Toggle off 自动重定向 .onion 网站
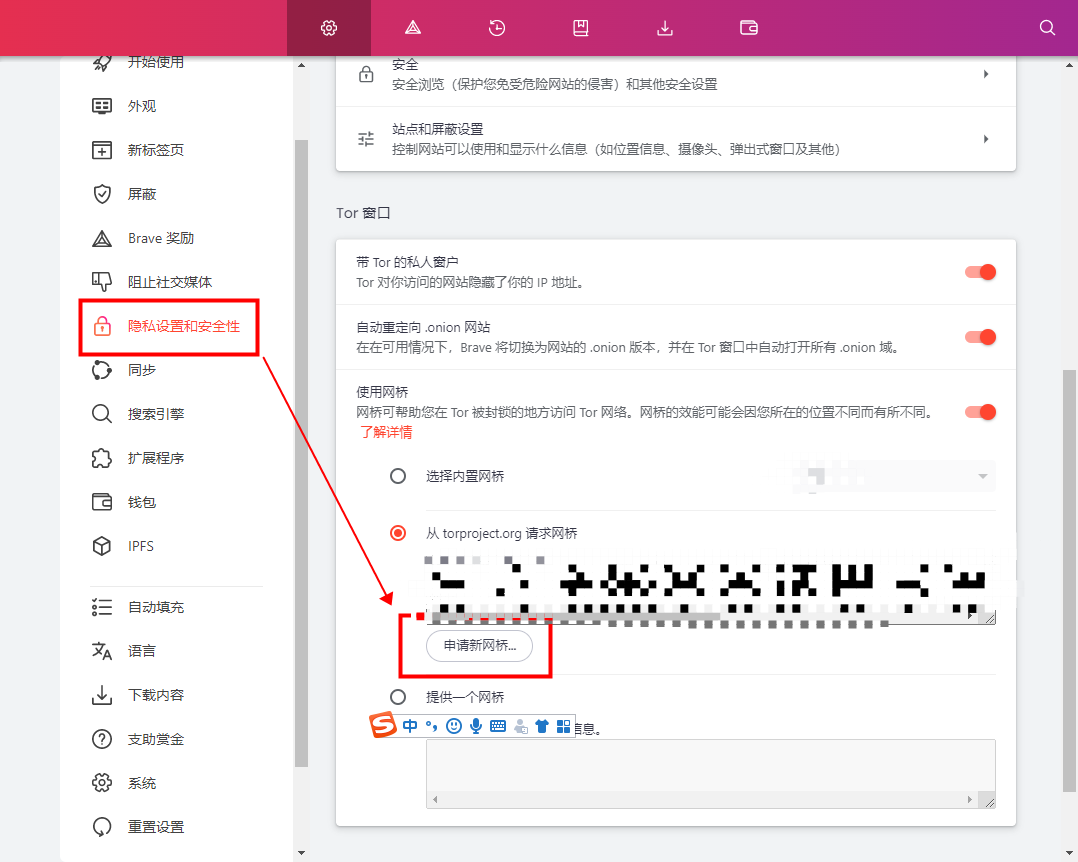1078x862 pixels. point(980,337)
